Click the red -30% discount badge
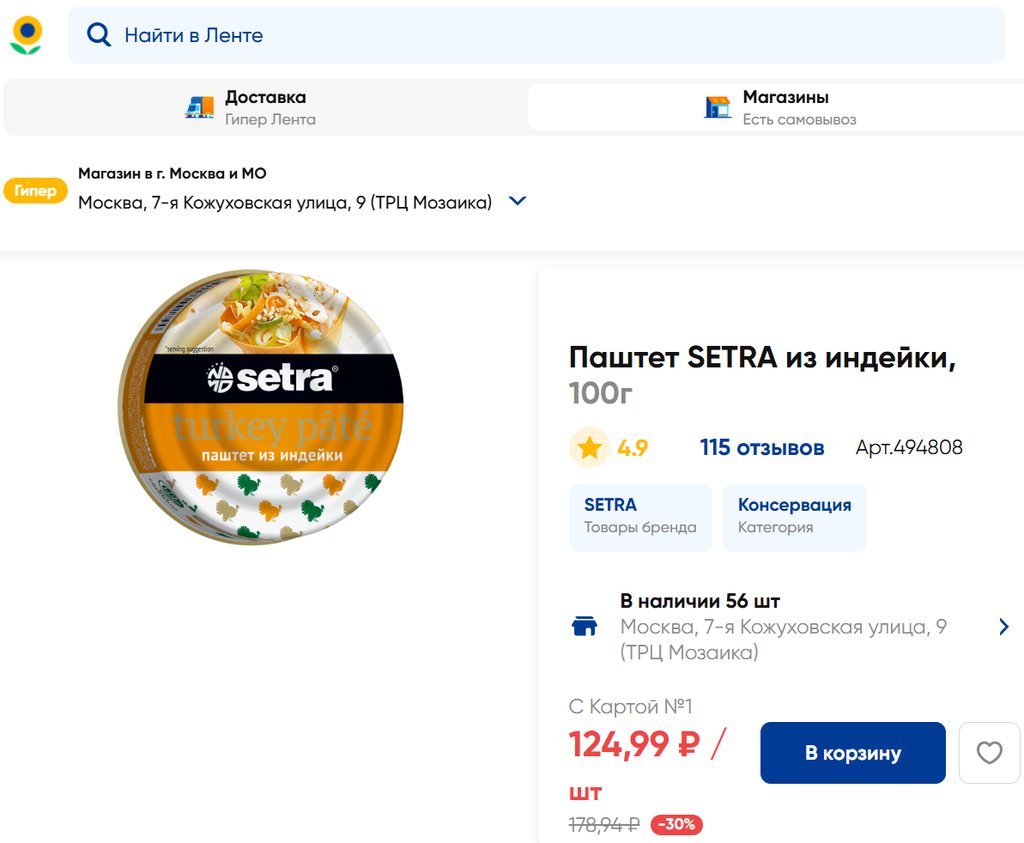The height and width of the screenshot is (843, 1024). [677, 825]
